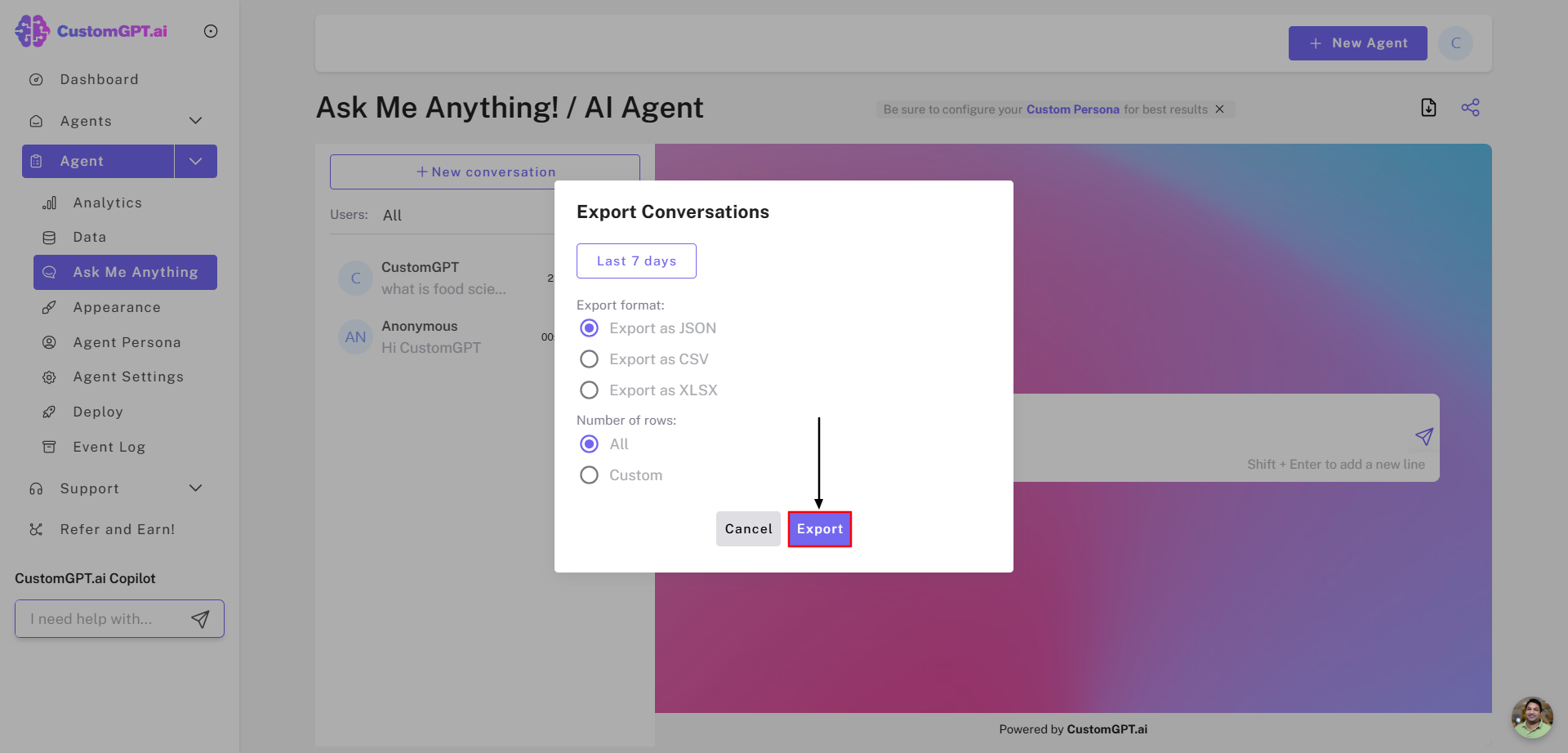This screenshot has height=753, width=1568.
Task: Select Export as CSV radio button
Action: click(589, 359)
